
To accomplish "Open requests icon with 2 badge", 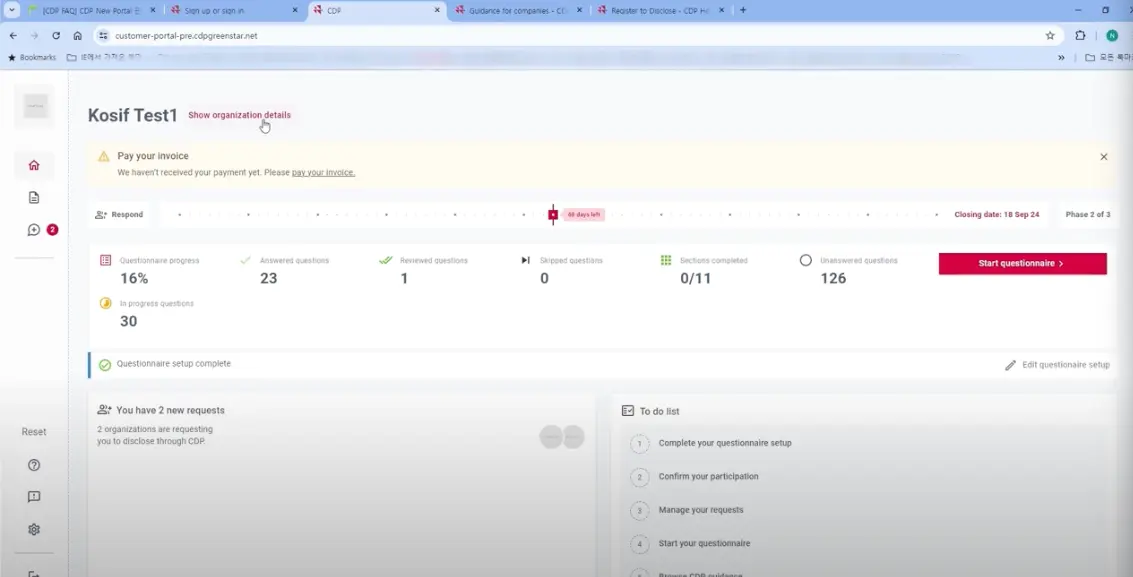I will pos(34,230).
